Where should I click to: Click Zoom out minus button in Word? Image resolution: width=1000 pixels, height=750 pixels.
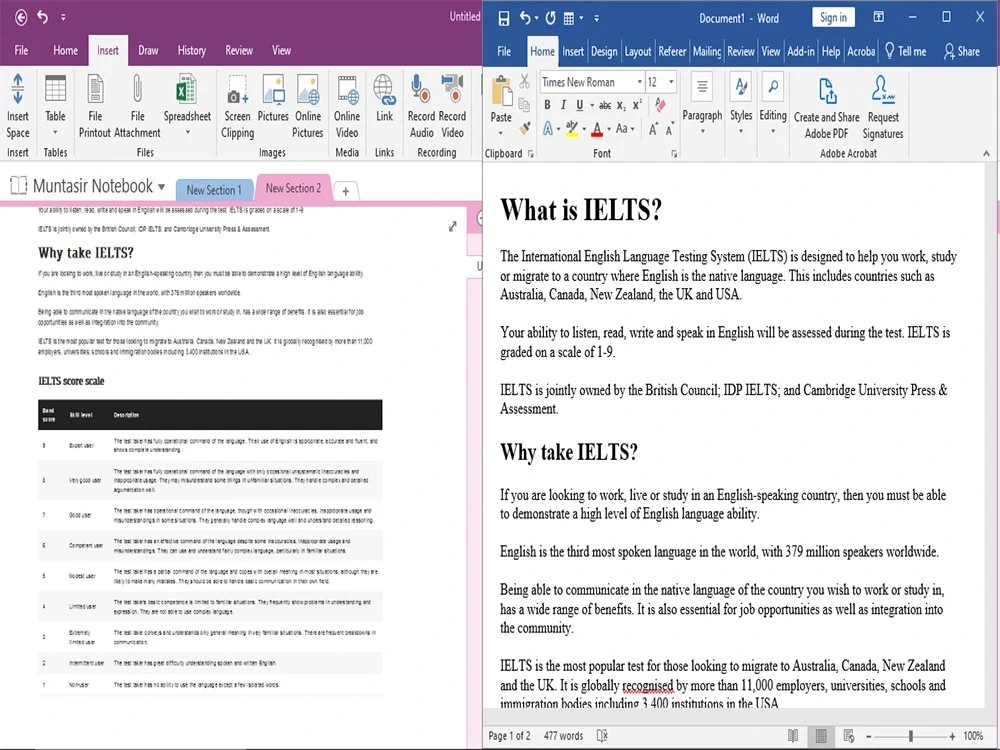pyautogui.click(x=869, y=736)
